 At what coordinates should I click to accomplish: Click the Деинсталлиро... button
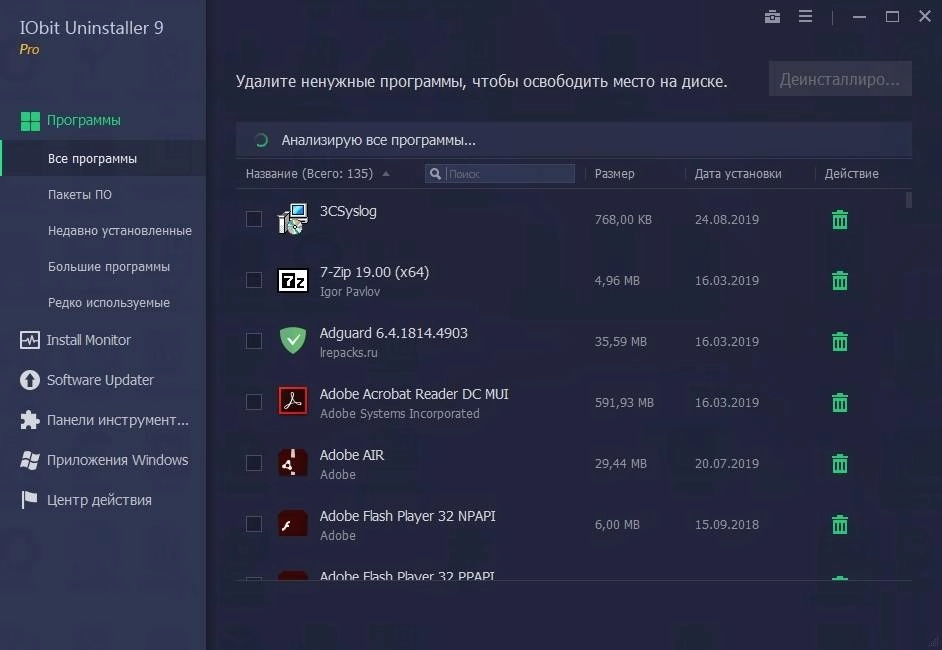click(840, 79)
